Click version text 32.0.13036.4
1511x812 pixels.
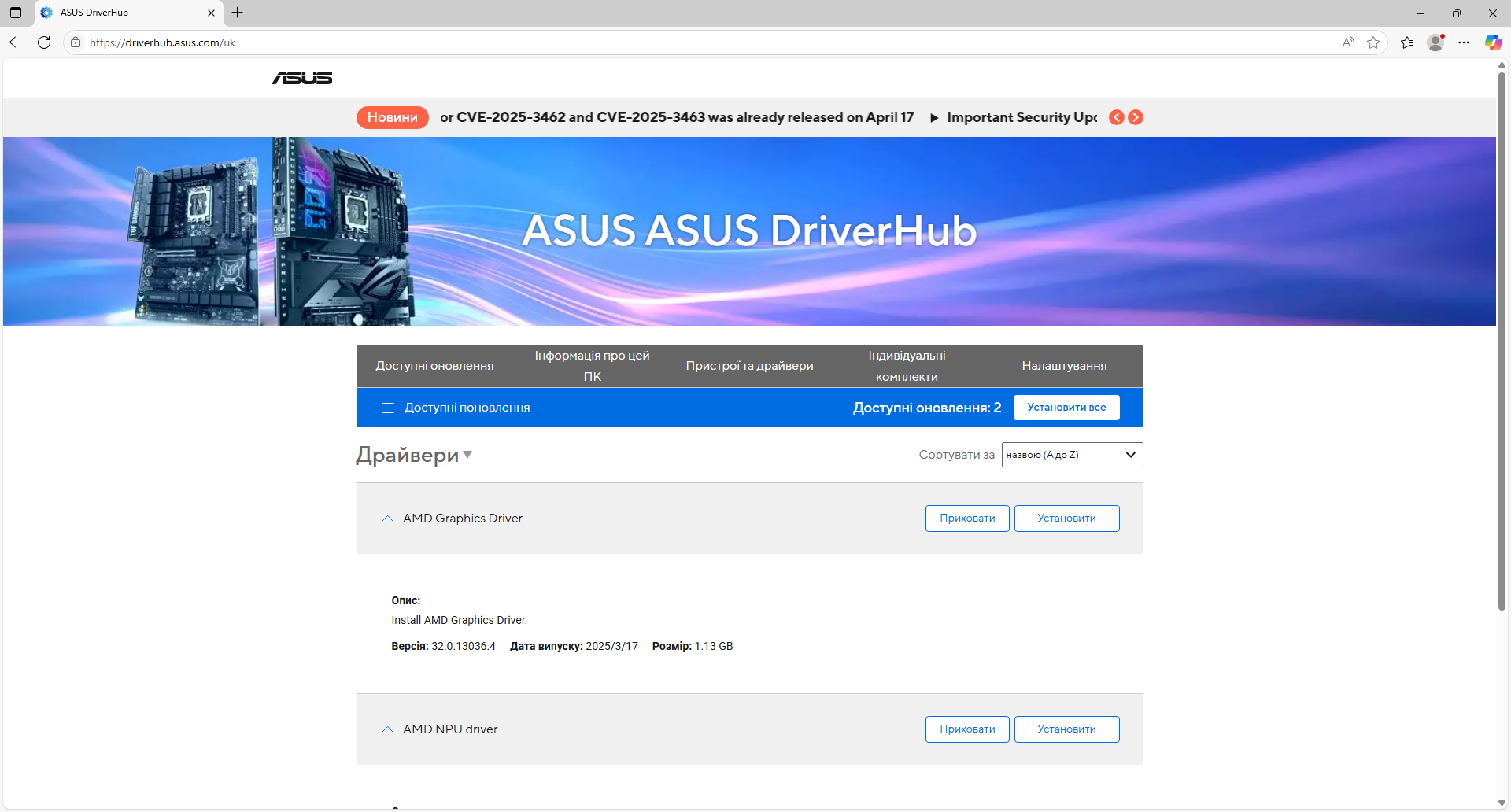(464, 646)
